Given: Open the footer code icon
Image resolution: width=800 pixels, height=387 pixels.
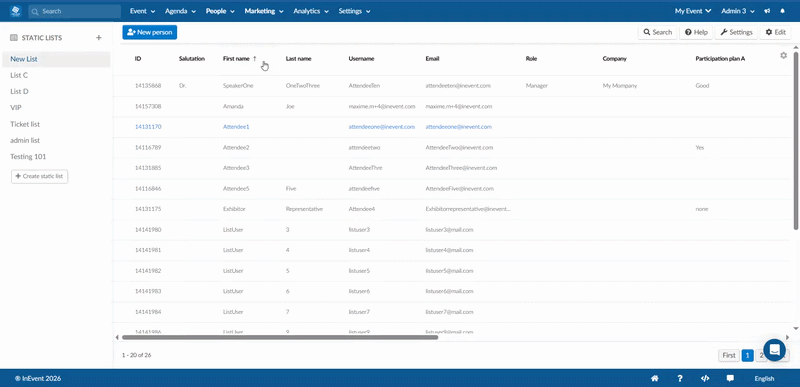Looking at the screenshot, I should pos(705,378).
